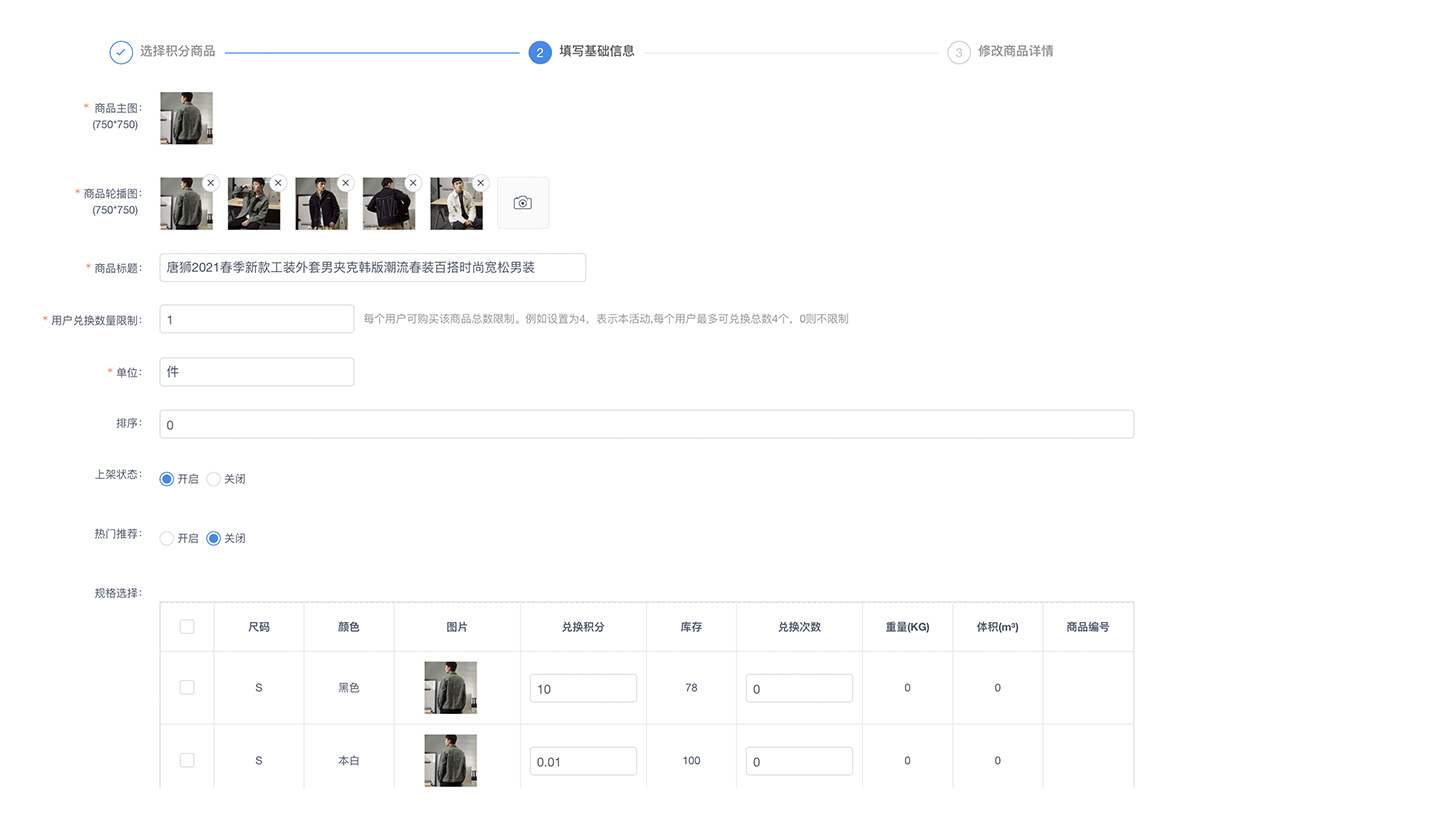Tick the checkbox for S 黑色 row

click(x=187, y=688)
